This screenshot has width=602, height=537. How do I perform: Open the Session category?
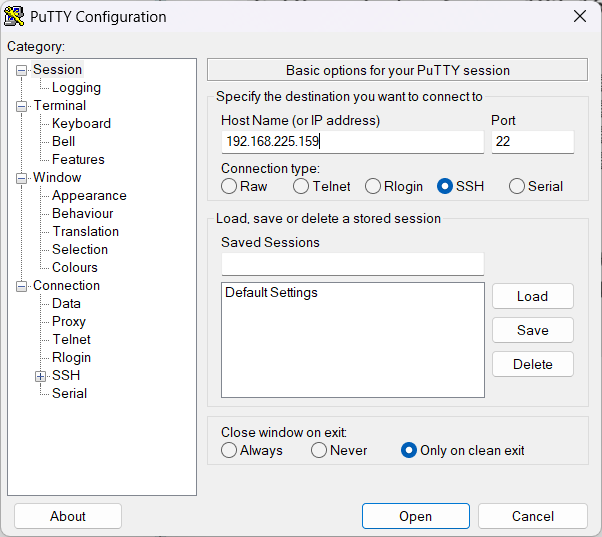coord(57,69)
